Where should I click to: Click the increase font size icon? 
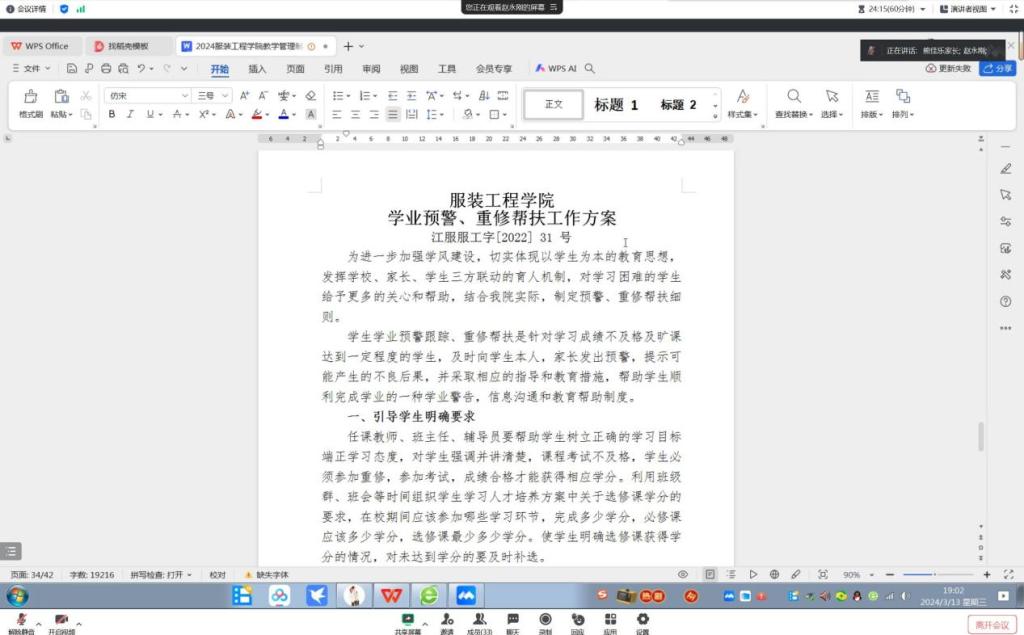pos(245,96)
